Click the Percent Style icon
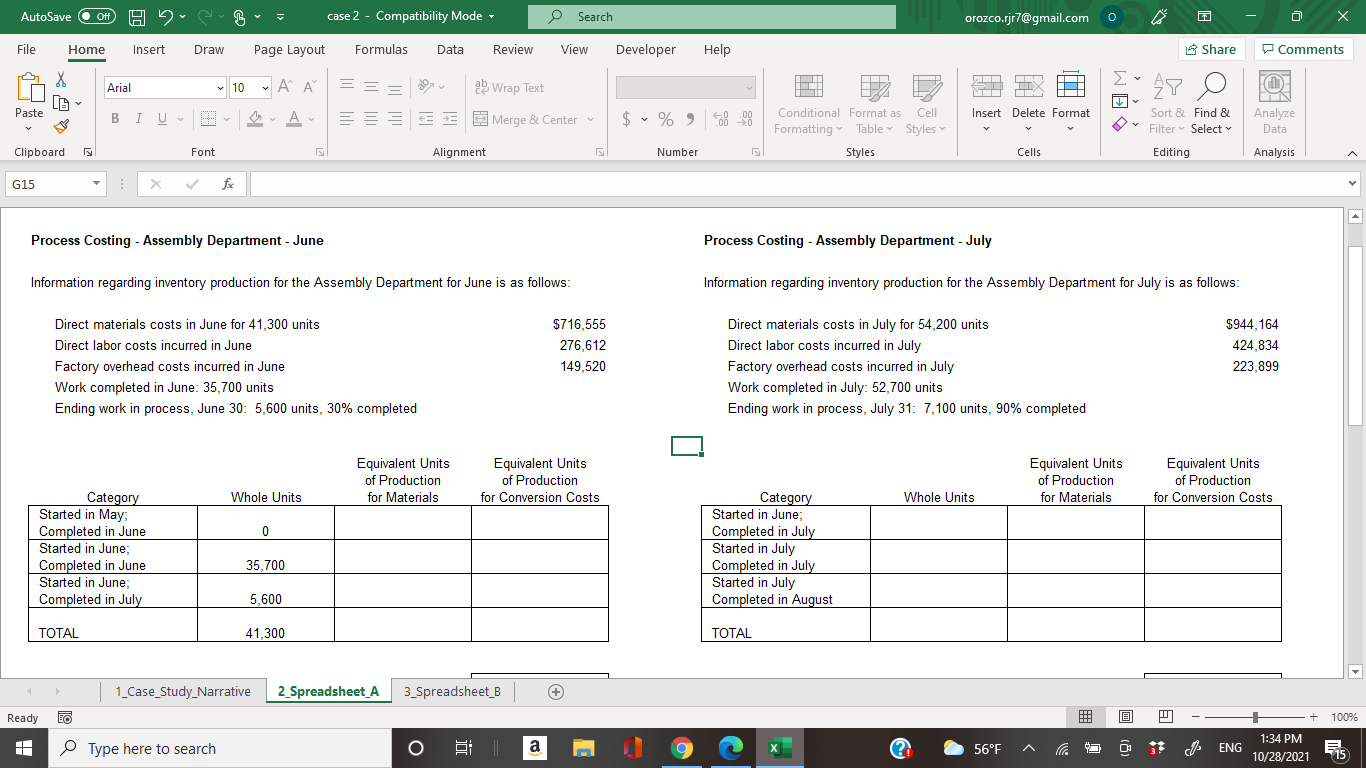 click(664, 118)
